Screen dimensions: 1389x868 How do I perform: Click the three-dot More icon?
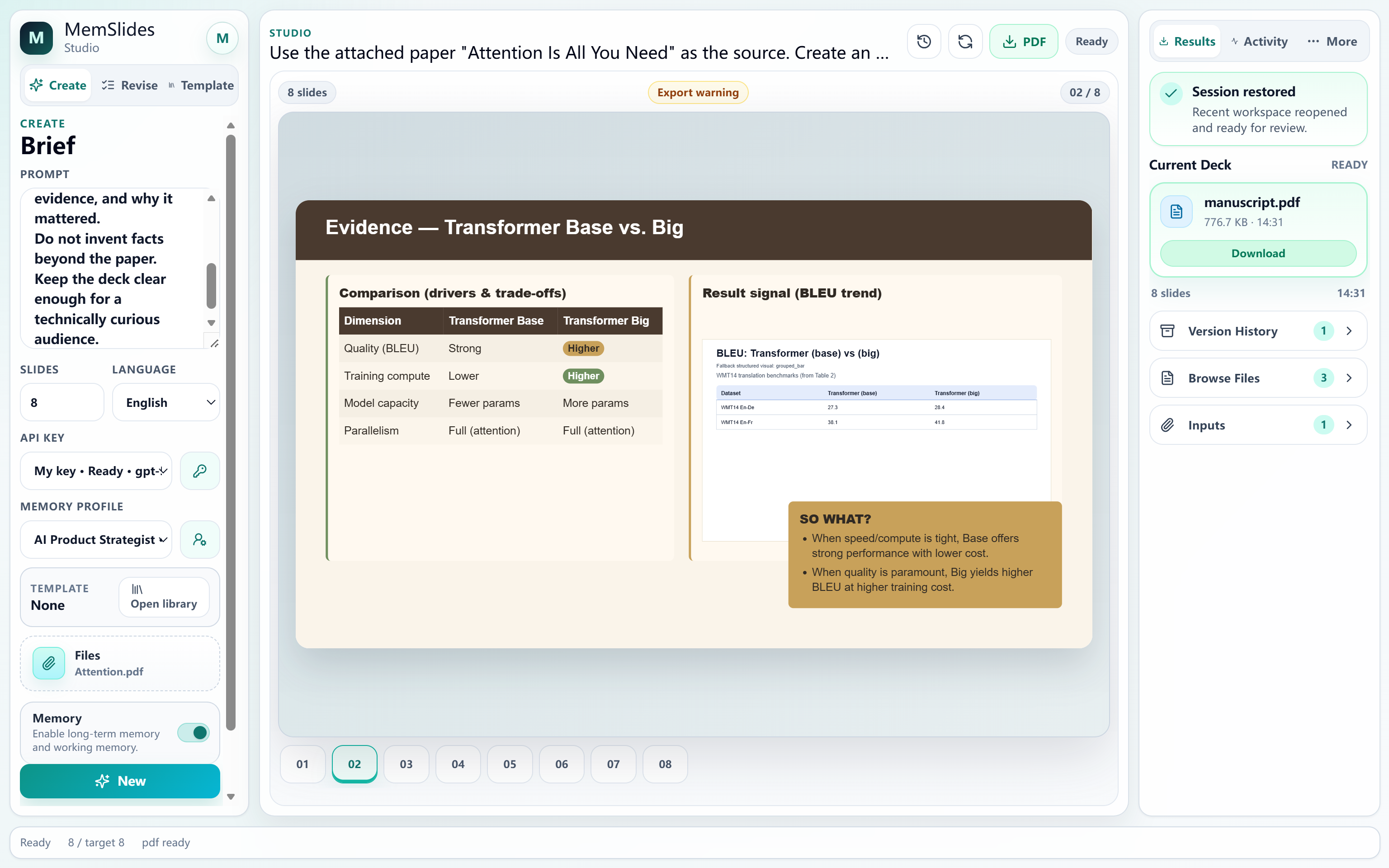click(1313, 41)
